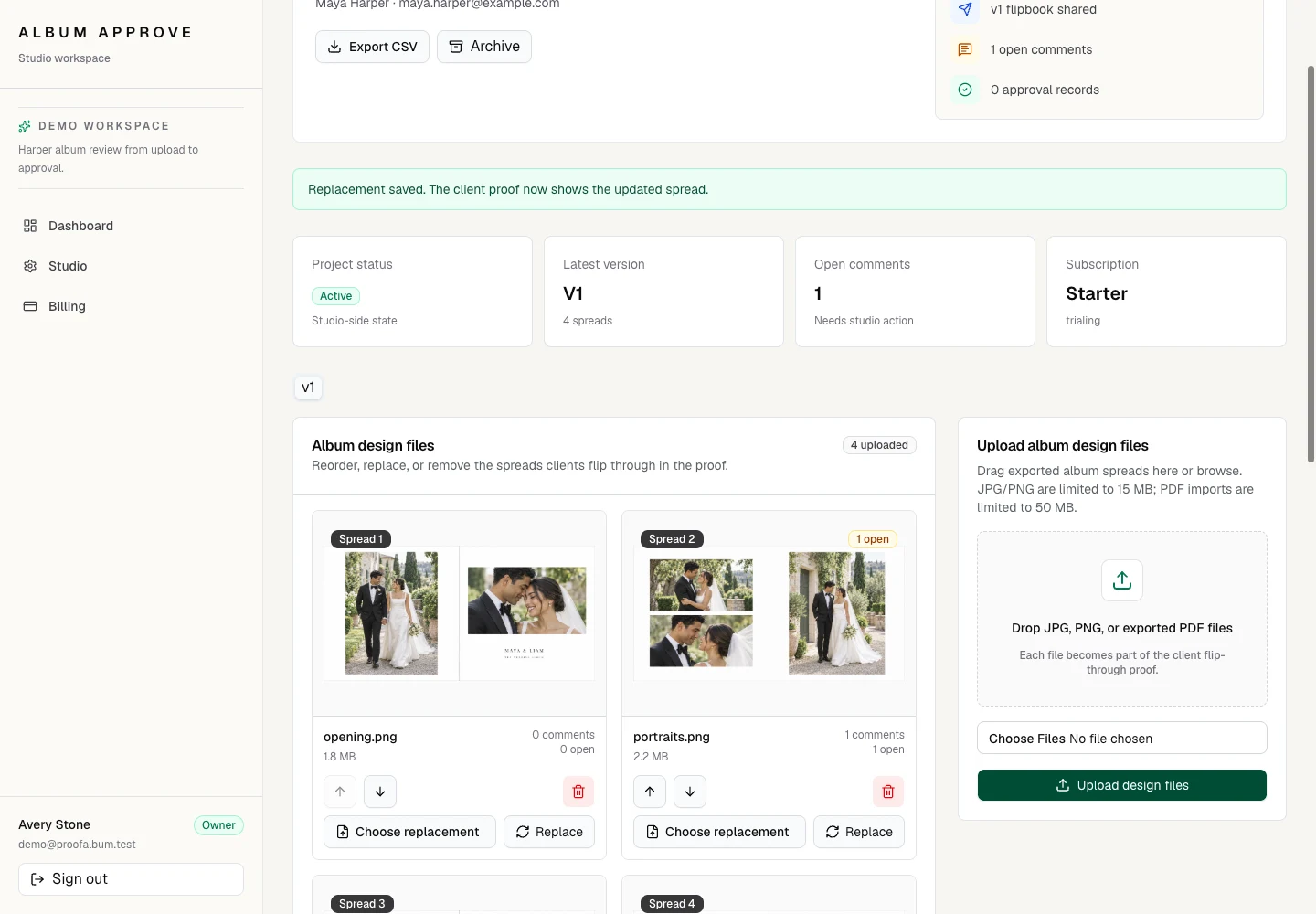This screenshot has width=1316, height=914.
Task: Click the page vertical scrollbar
Action: tap(1311, 264)
